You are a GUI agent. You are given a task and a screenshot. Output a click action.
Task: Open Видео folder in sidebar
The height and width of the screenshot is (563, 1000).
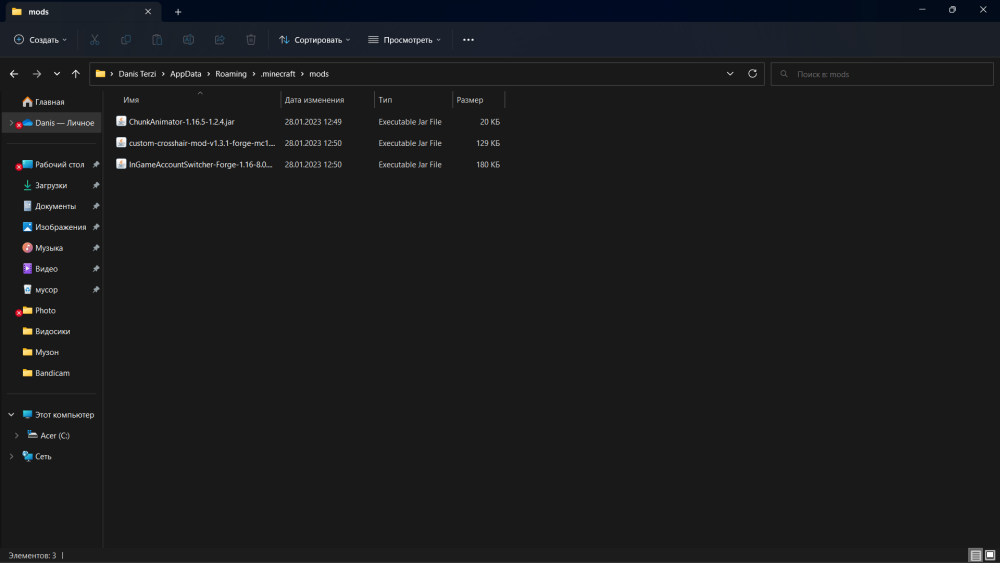tap(46, 269)
